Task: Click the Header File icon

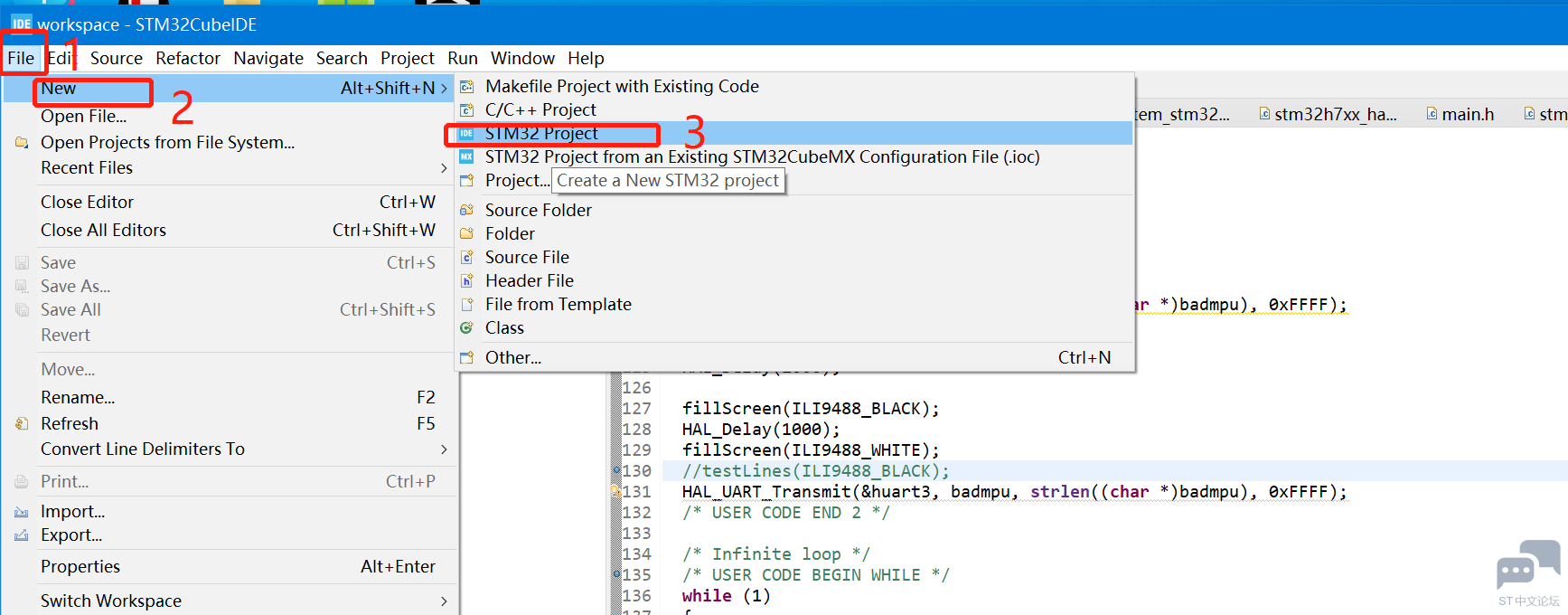Action: (x=466, y=280)
